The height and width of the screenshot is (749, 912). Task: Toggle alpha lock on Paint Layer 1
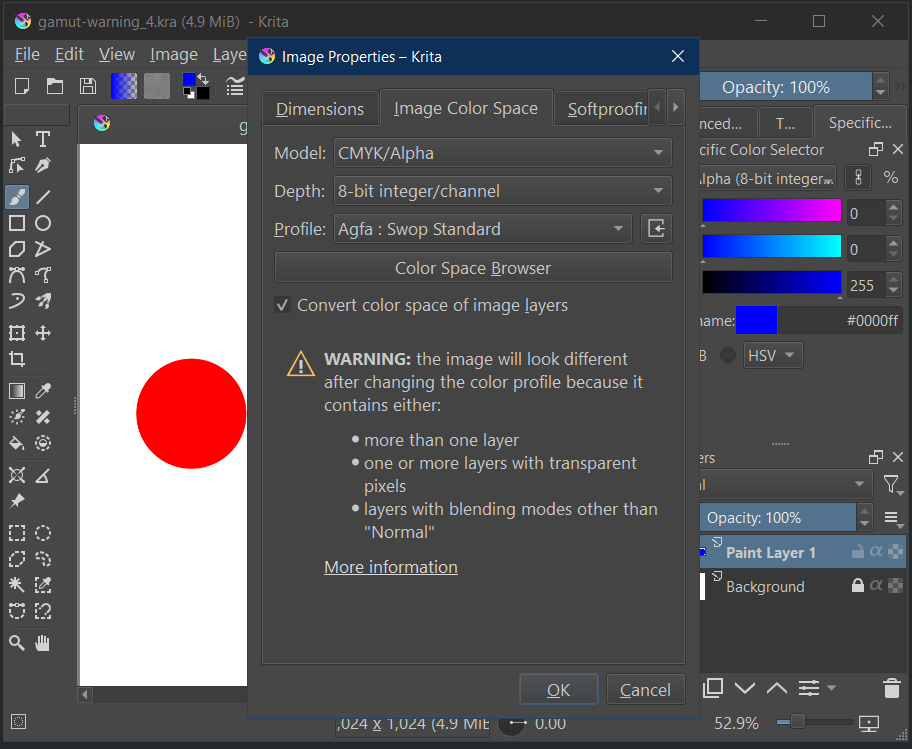[x=876, y=552]
